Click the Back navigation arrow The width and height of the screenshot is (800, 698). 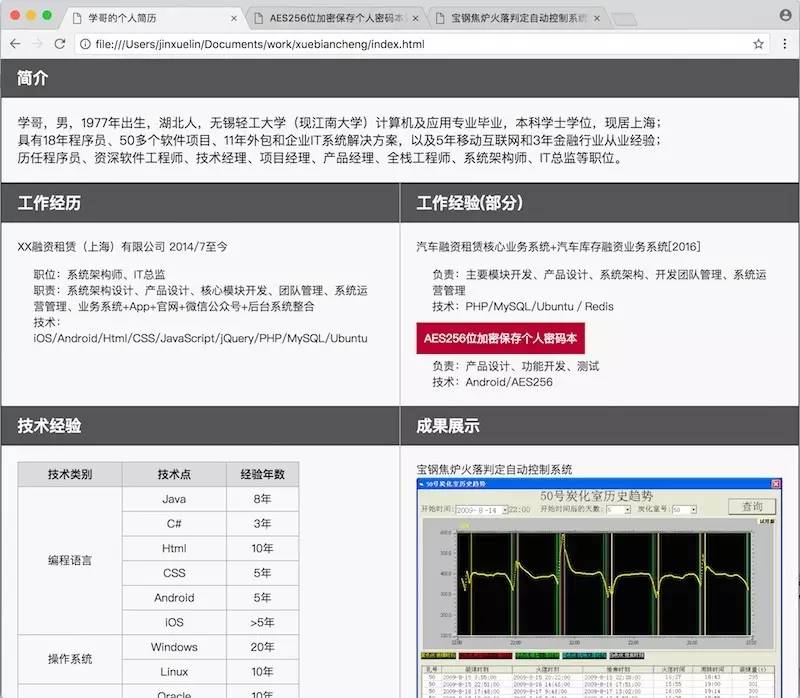15,44
